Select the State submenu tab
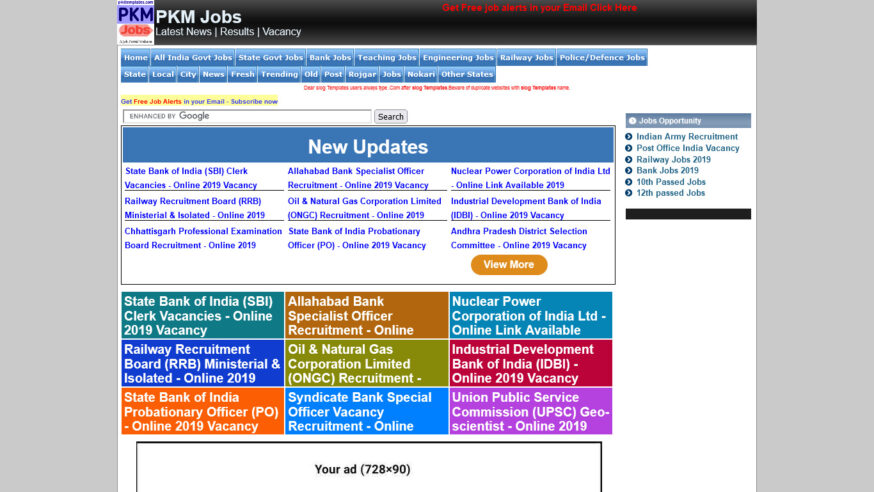This screenshot has height=492, width=874. tap(134, 74)
